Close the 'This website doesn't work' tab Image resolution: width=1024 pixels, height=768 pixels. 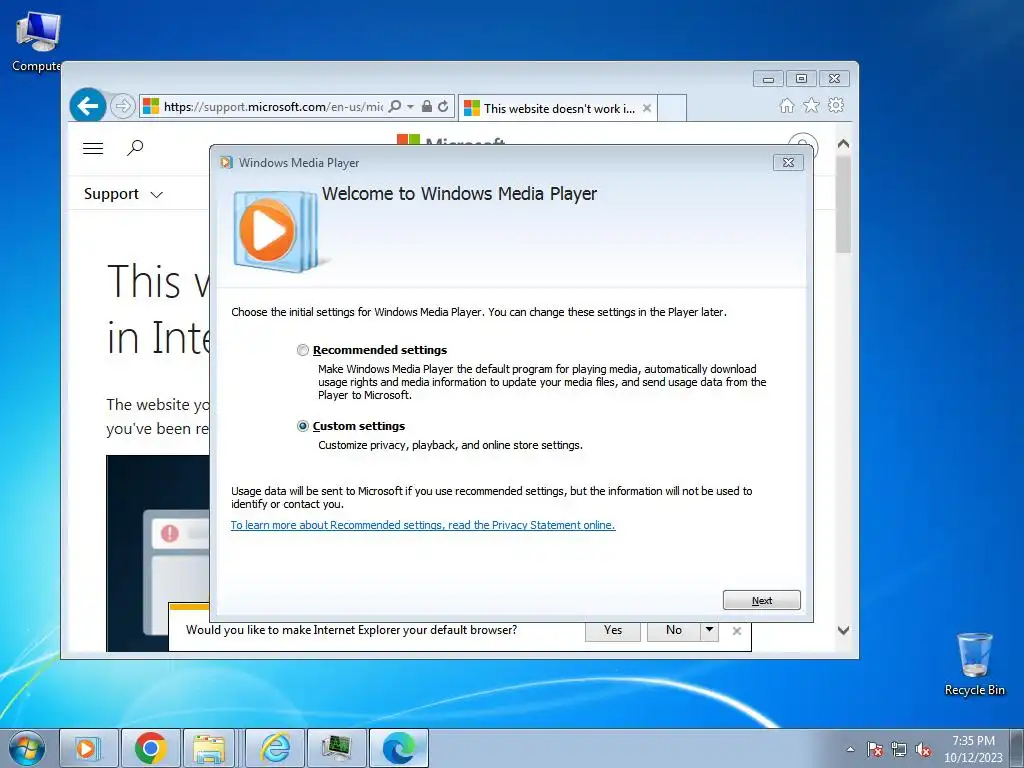[x=647, y=108]
